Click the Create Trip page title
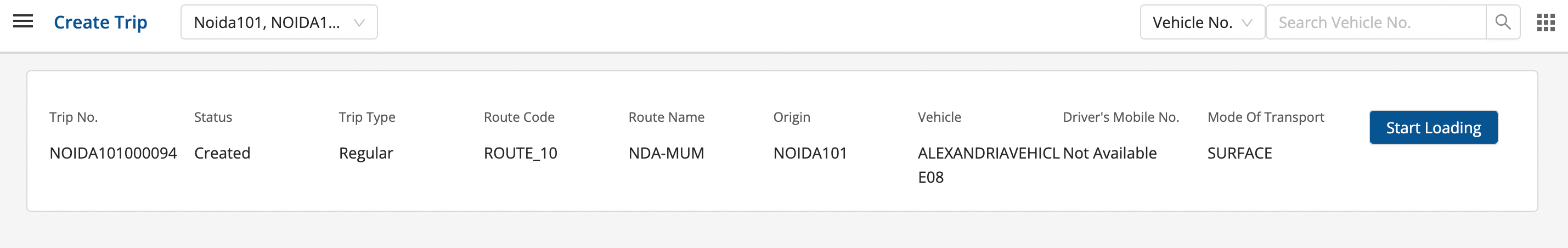This screenshot has height=248, width=1568. pyautogui.click(x=100, y=22)
